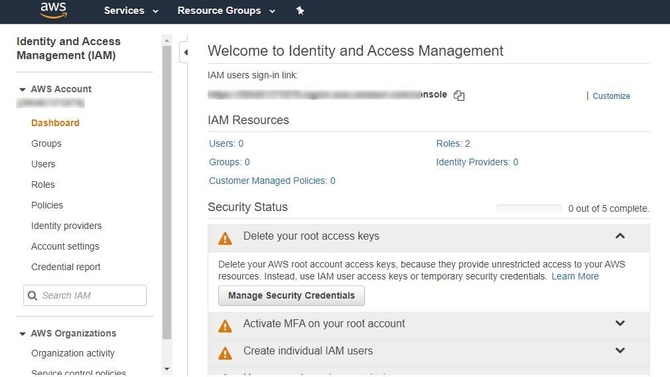The image size is (670, 377).
Task: Click Customer Managed Policies: 0 link
Action: (x=272, y=181)
